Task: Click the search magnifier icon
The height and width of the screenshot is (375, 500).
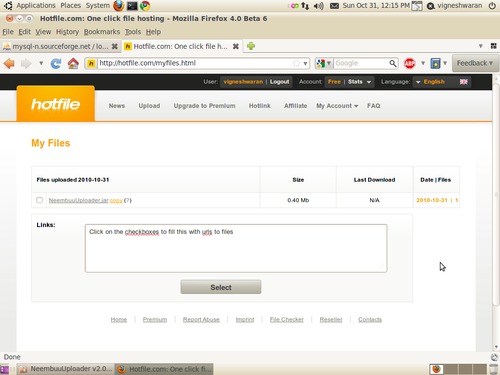Action: (x=393, y=63)
